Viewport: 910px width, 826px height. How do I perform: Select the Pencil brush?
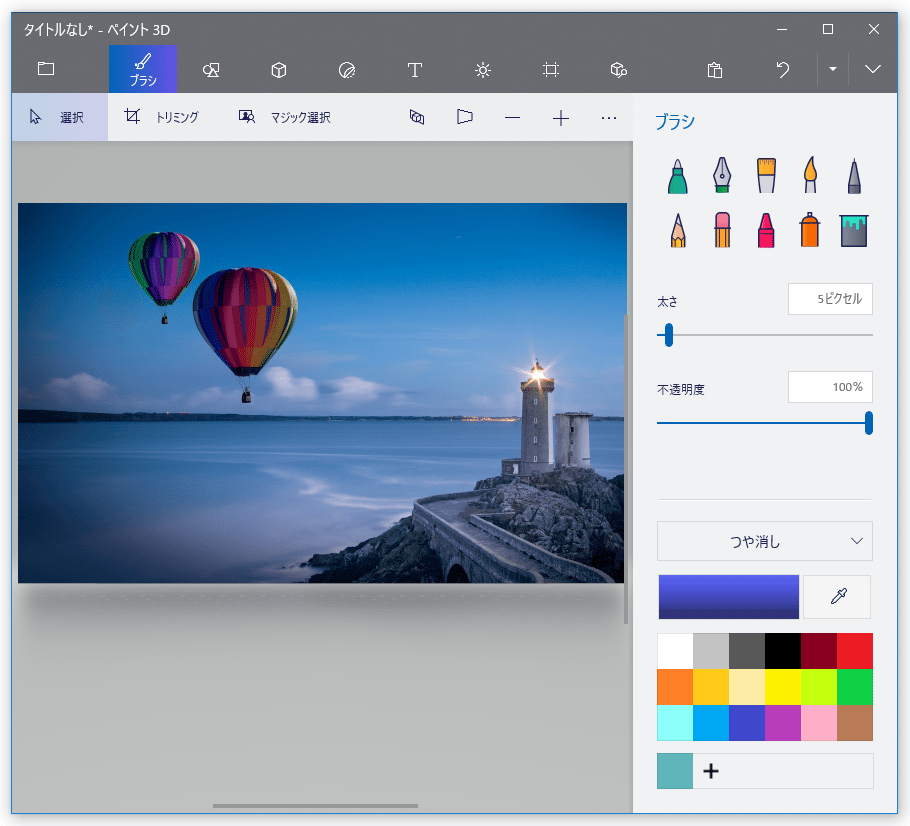[x=677, y=230]
